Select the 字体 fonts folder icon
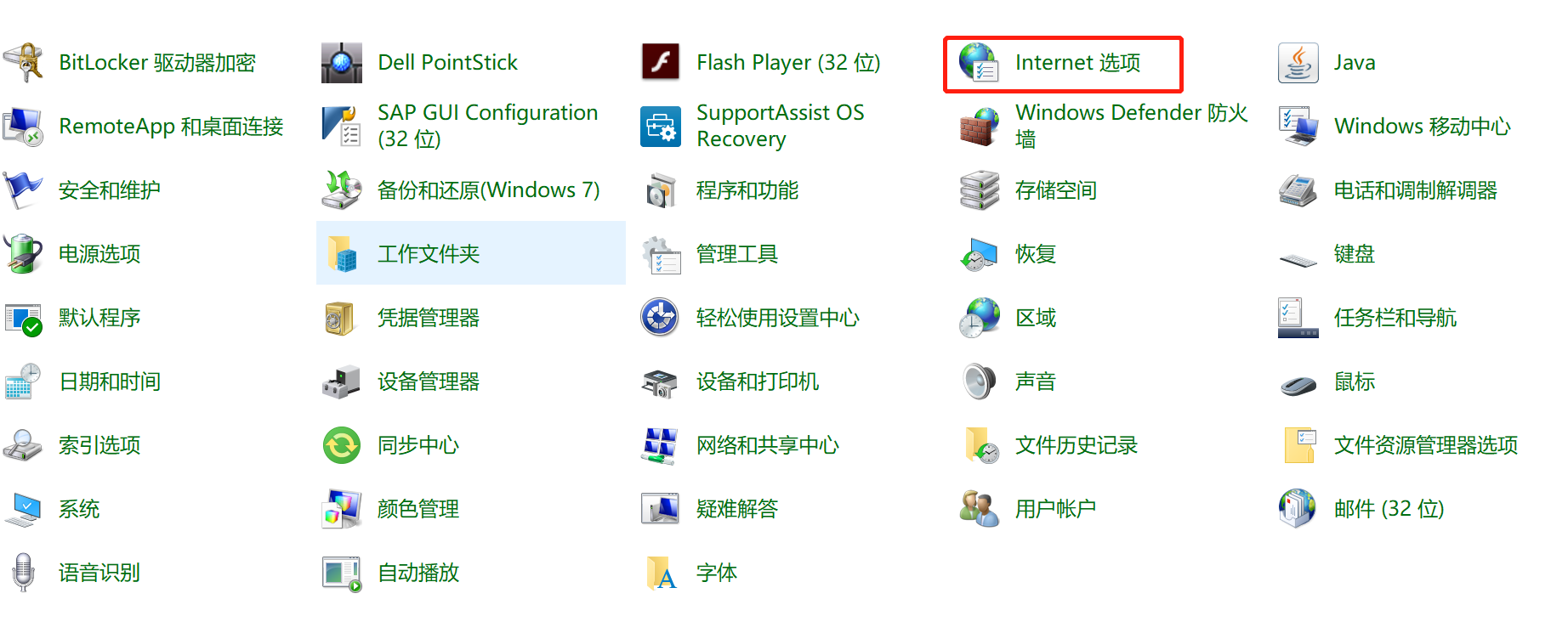1568x633 pixels. (x=661, y=573)
